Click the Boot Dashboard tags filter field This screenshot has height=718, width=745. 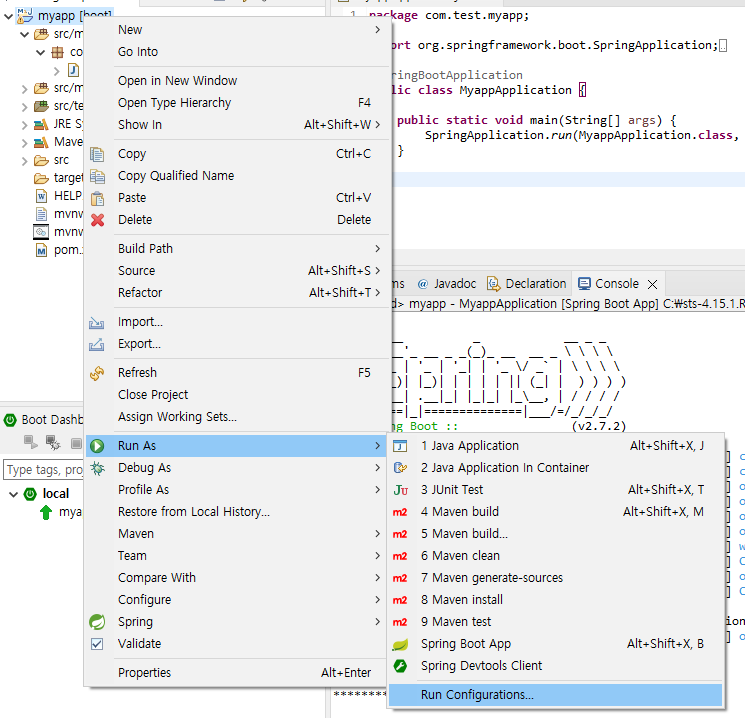coord(43,470)
